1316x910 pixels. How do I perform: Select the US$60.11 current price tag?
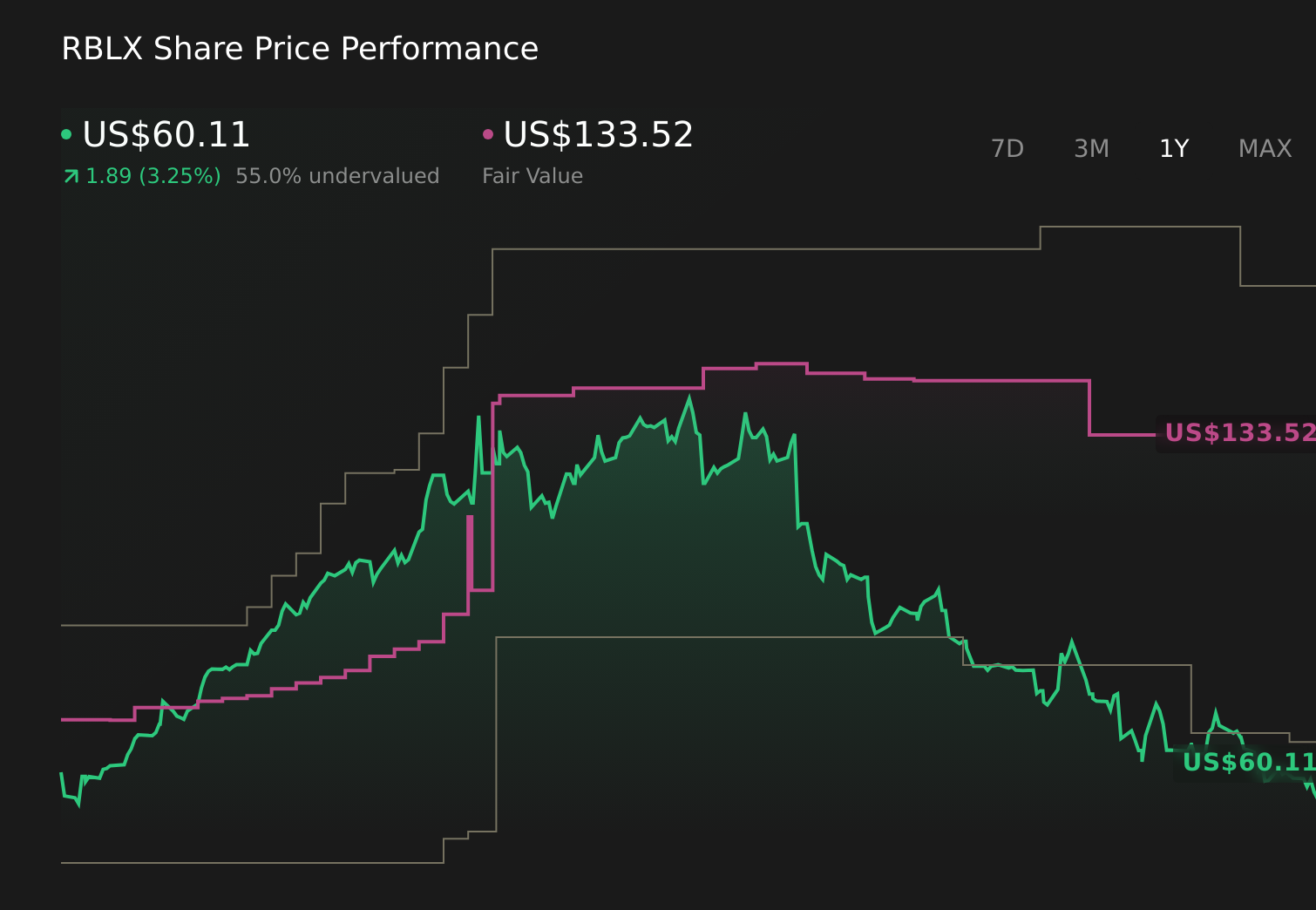coord(1248,763)
